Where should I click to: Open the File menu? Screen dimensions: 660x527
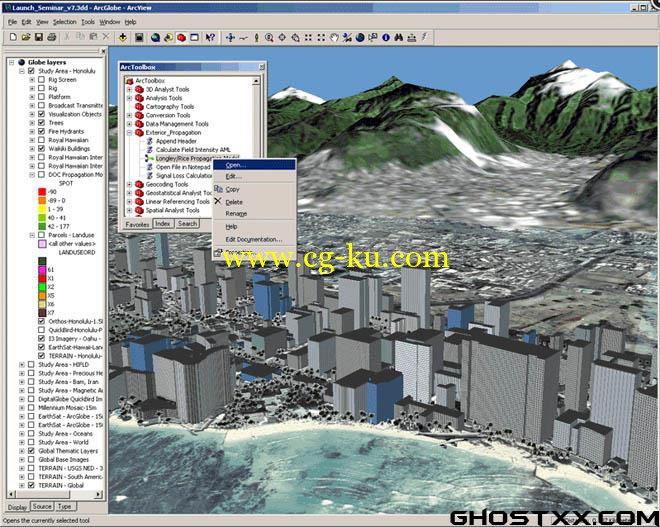point(12,22)
